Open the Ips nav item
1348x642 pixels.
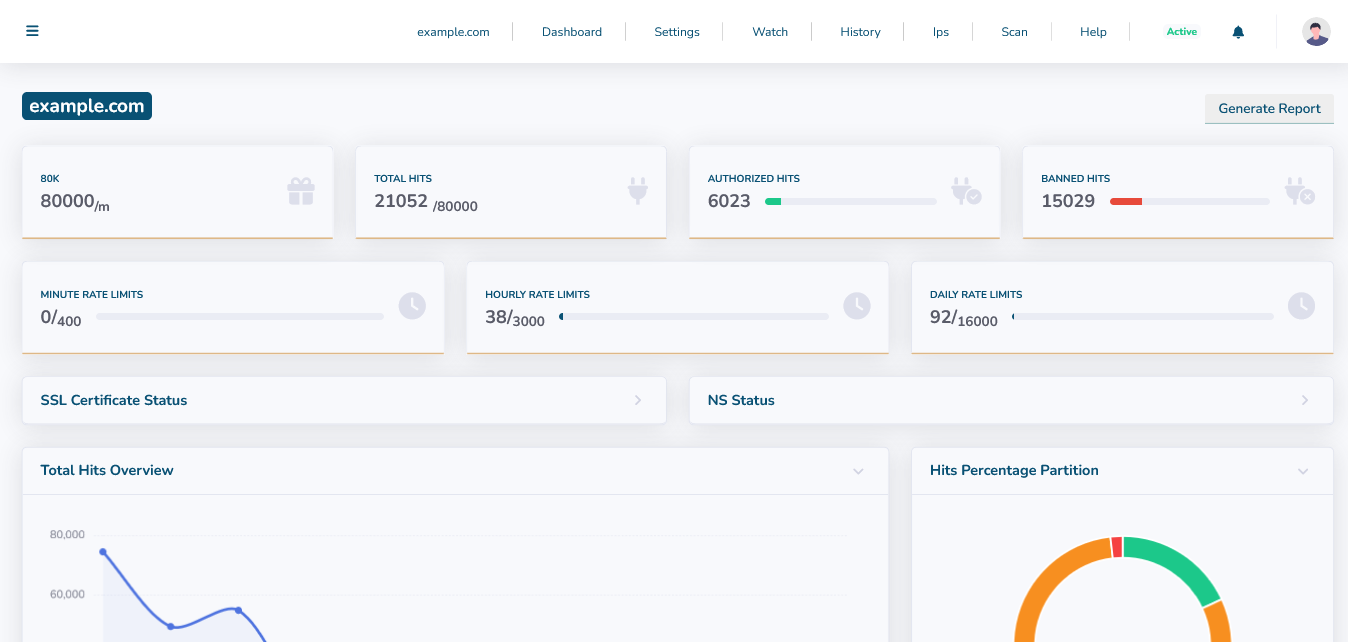point(941,32)
